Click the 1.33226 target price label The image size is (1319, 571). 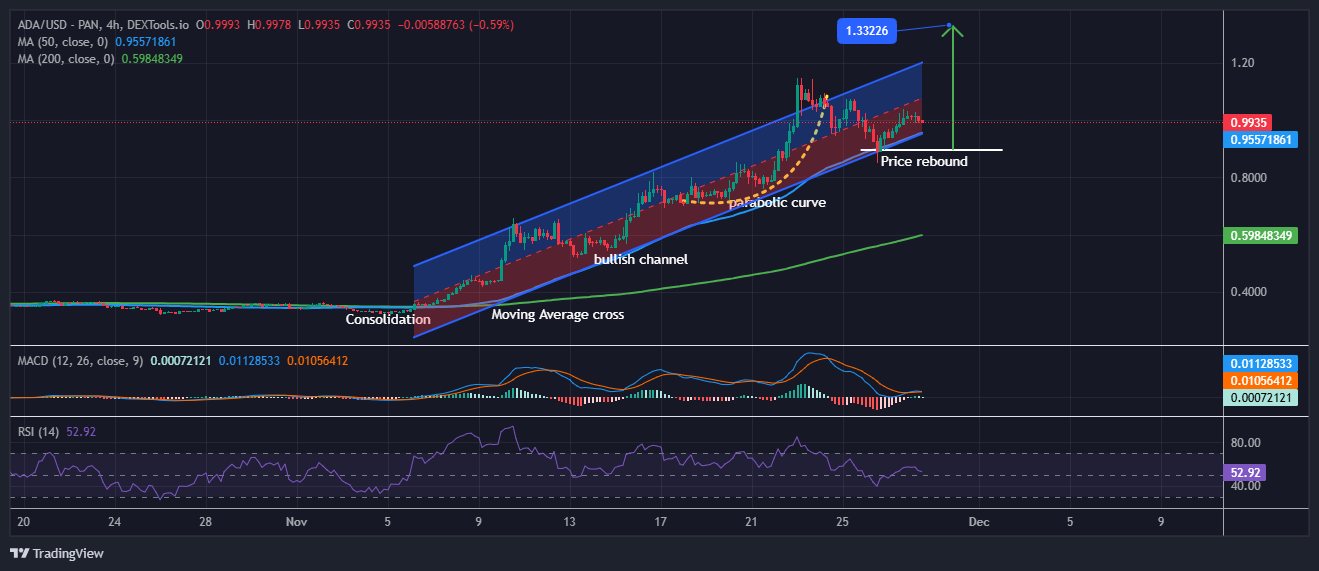coord(867,32)
